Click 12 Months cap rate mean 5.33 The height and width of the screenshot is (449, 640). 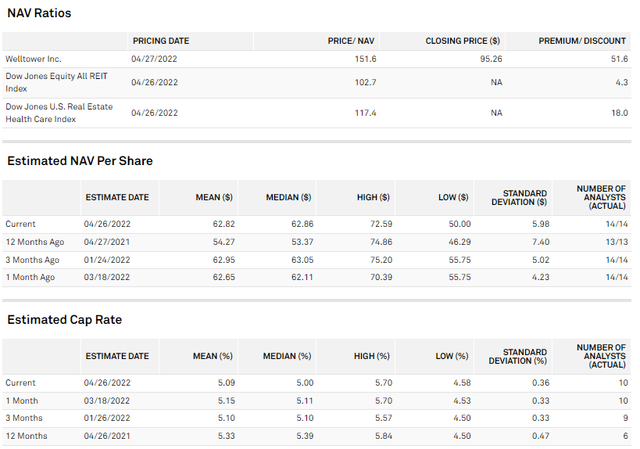pyautogui.click(x=226, y=436)
